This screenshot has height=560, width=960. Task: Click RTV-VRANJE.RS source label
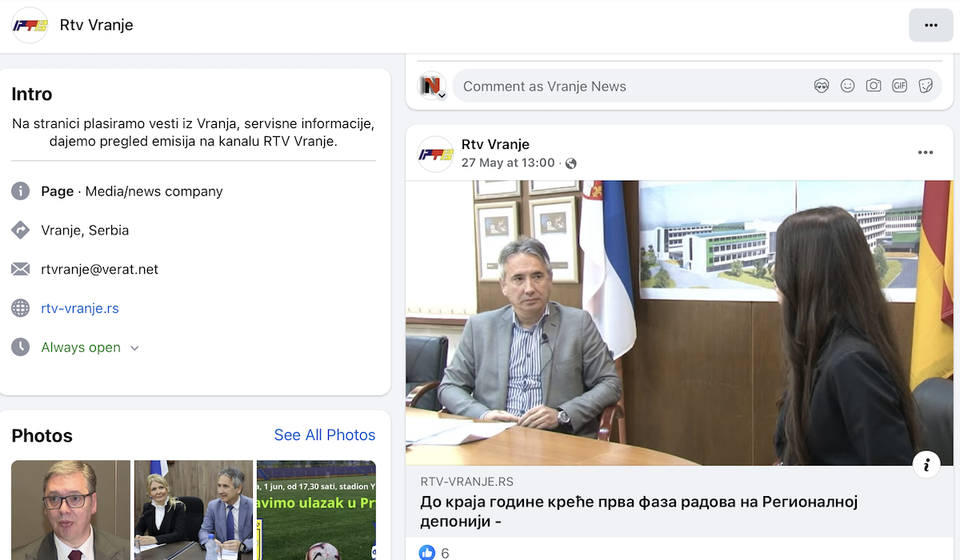(467, 482)
